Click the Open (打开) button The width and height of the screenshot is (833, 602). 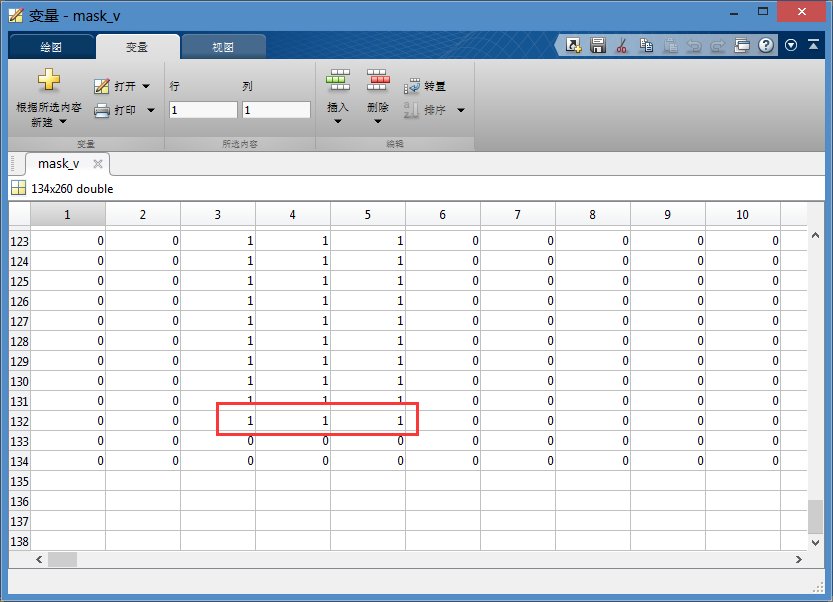pos(115,86)
